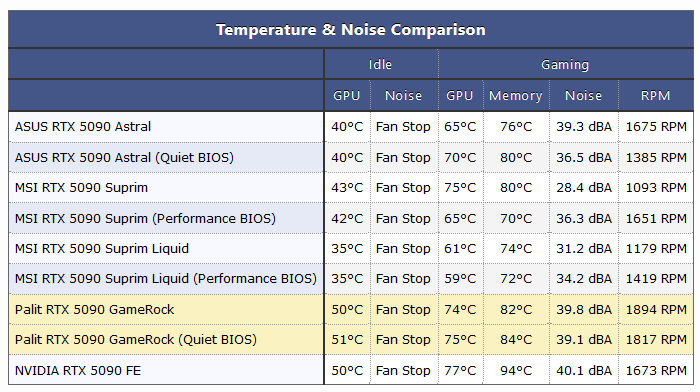700x392 pixels.
Task: Click the MSI RTX 5090 Suprim Liquid label
Action: (102, 249)
